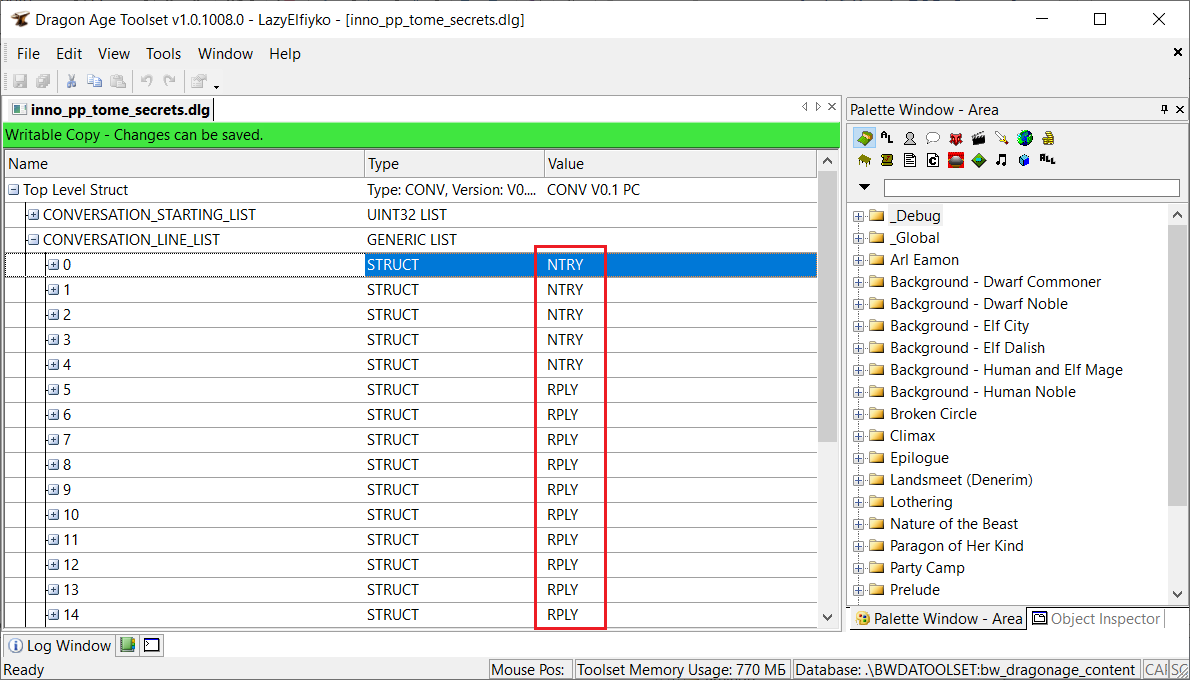
Task: Open the Help menu
Action: [285, 54]
